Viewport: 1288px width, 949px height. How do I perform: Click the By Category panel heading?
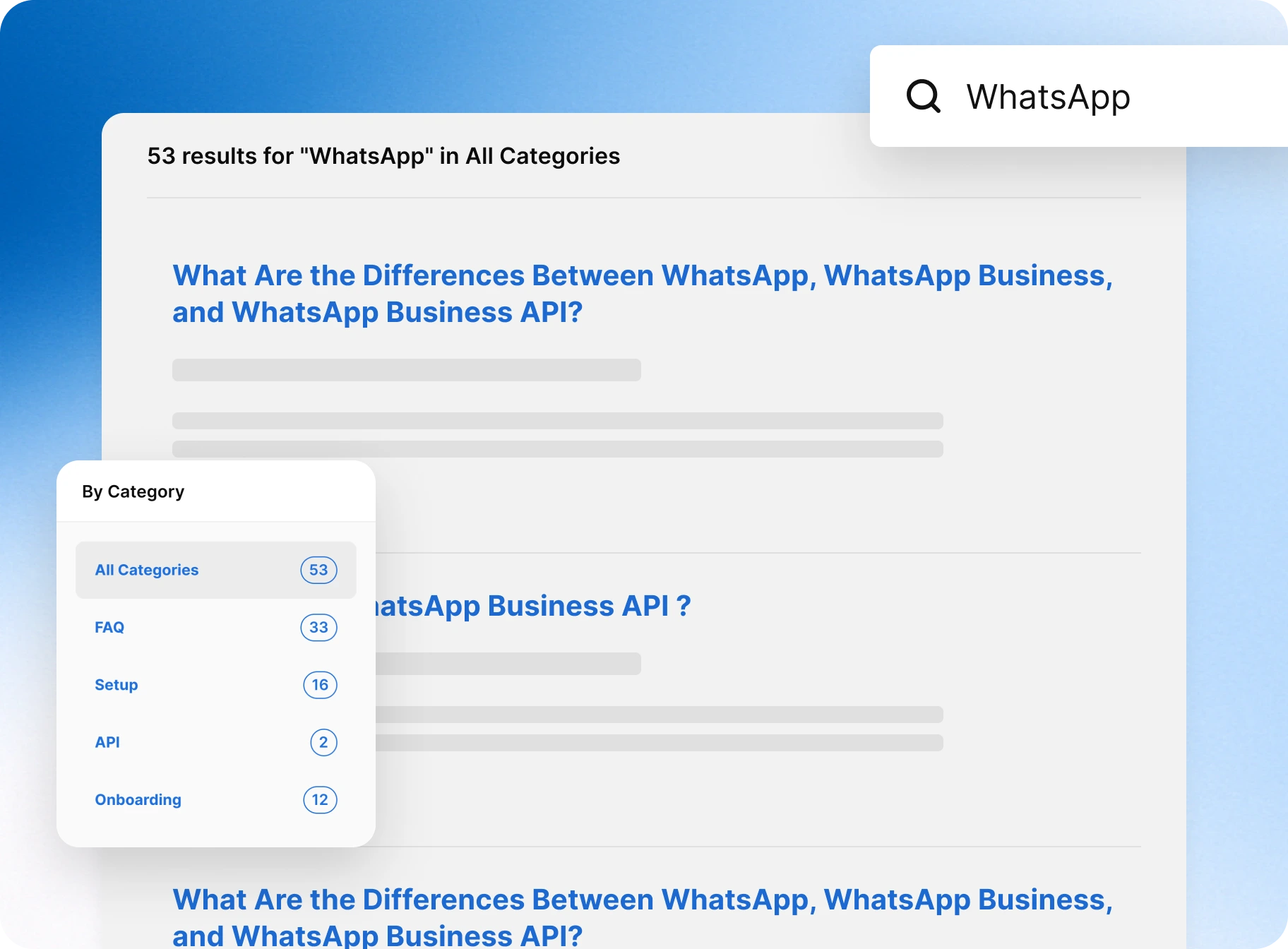[133, 491]
